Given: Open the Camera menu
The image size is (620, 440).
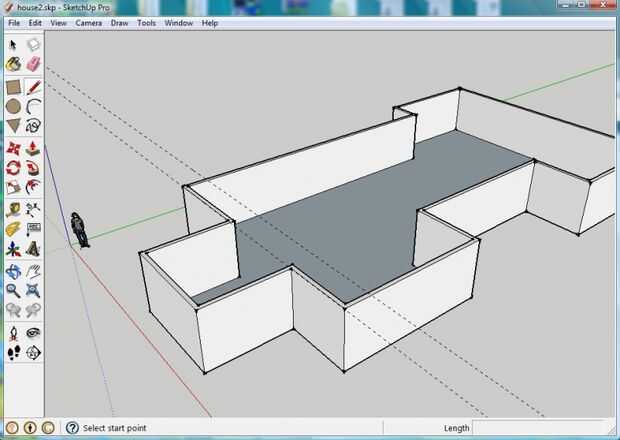Looking at the screenshot, I should (x=89, y=23).
